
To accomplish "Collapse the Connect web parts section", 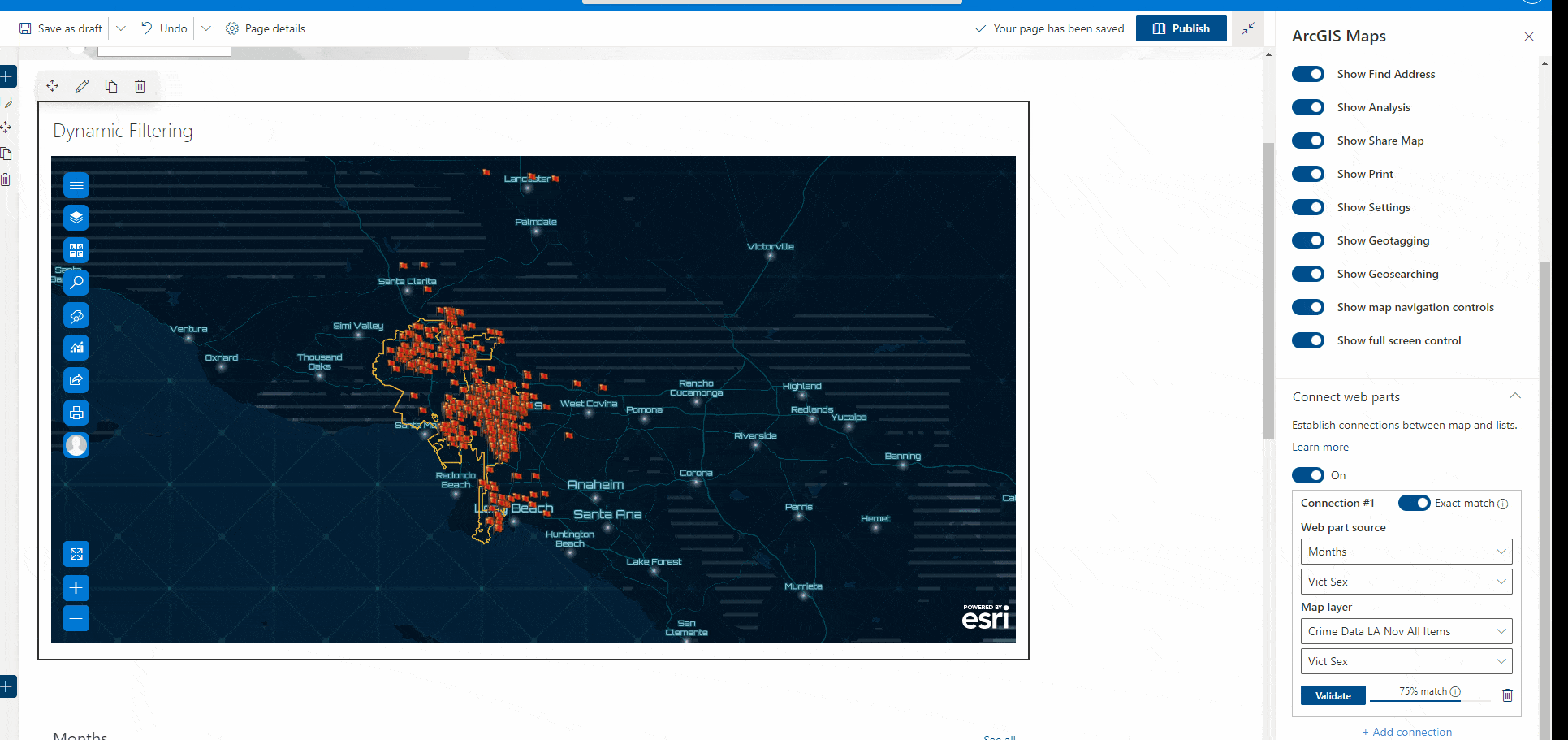I will (1515, 396).
